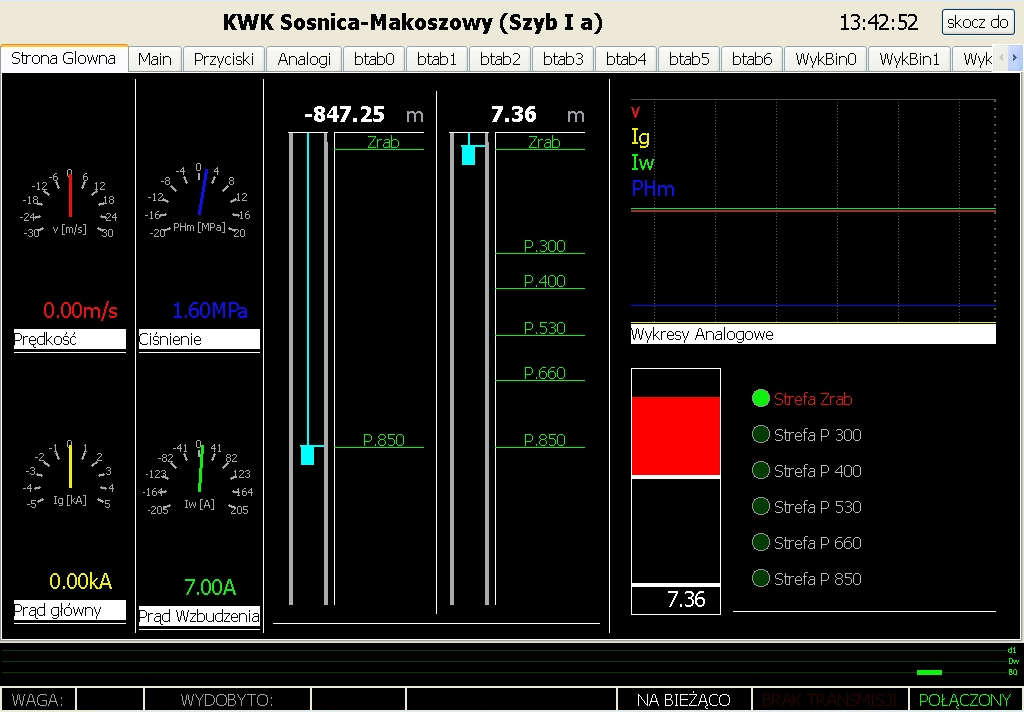Select the btab5 tab
The width and height of the screenshot is (1024, 712).
(x=689, y=59)
